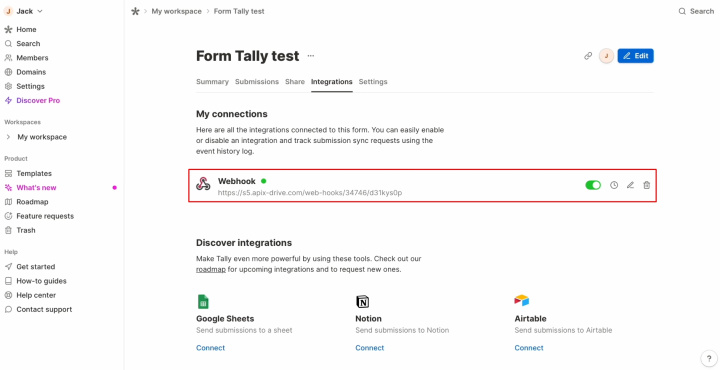Switch to the Submissions tab

coord(257,82)
